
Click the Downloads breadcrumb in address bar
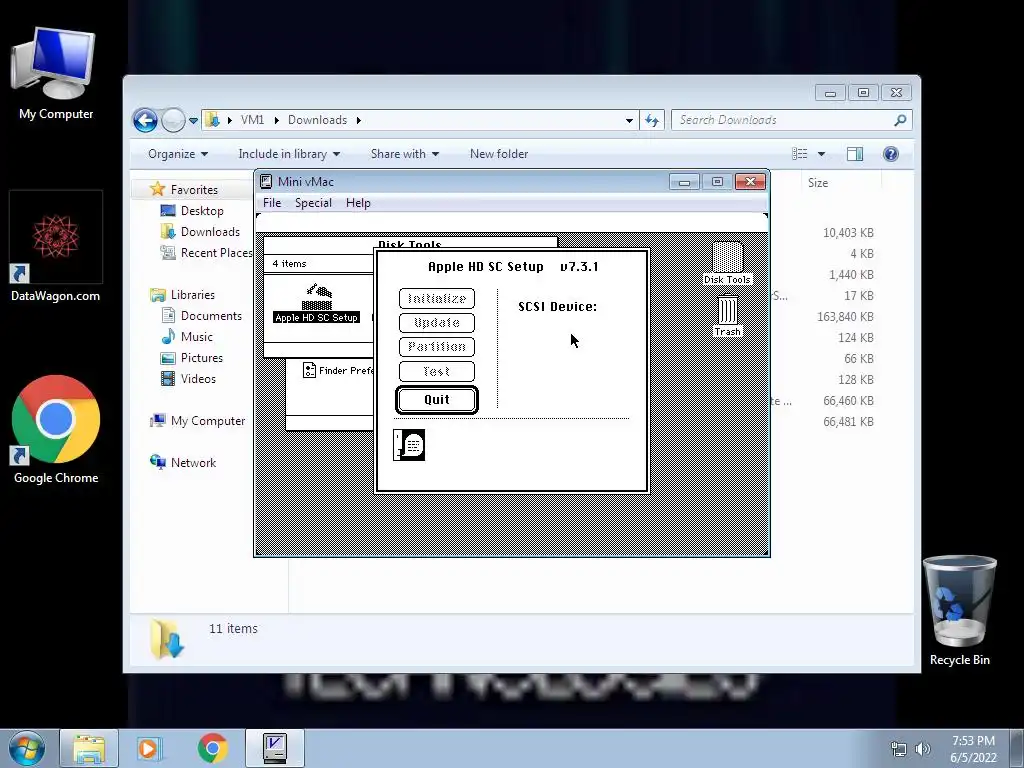(317, 120)
